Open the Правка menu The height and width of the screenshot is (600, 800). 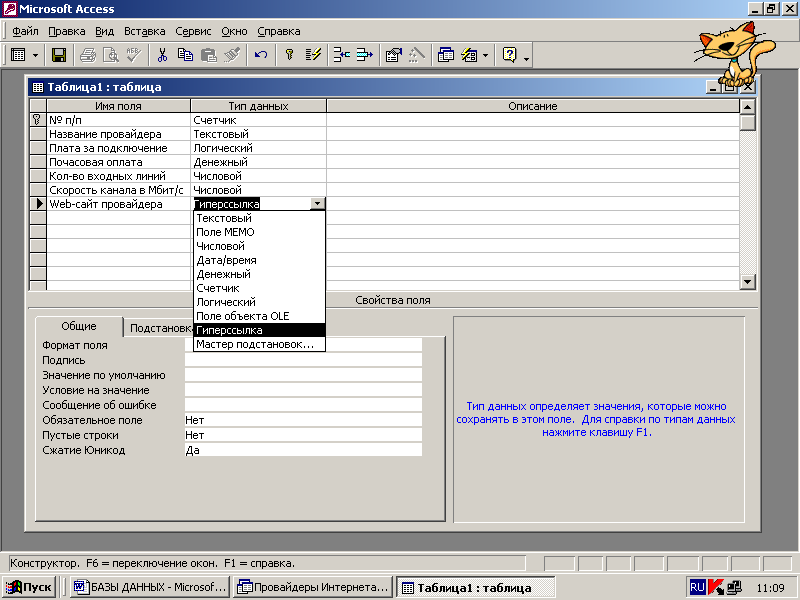[x=67, y=31]
